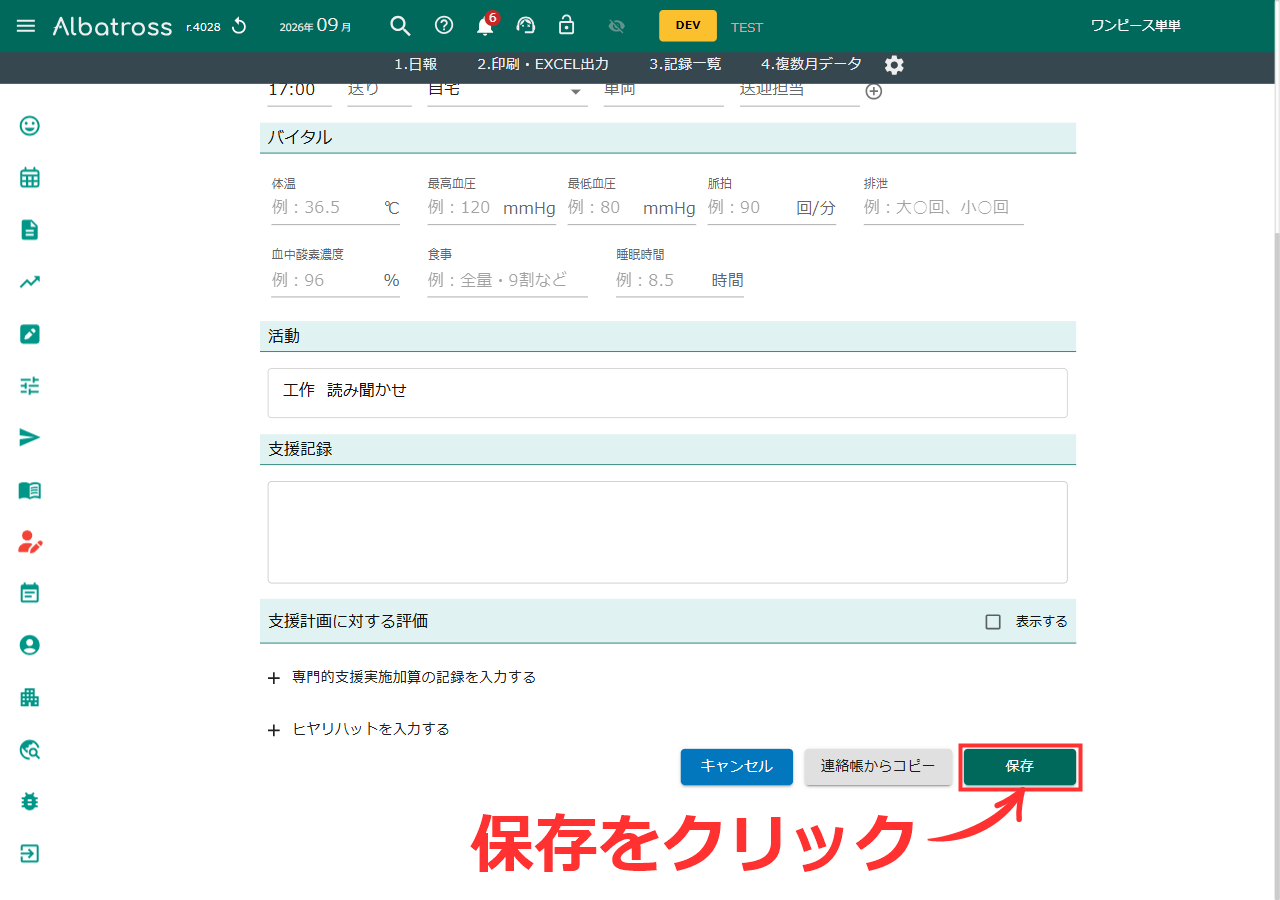
Task: Open the 1.日報 tab
Action: tap(415, 64)
